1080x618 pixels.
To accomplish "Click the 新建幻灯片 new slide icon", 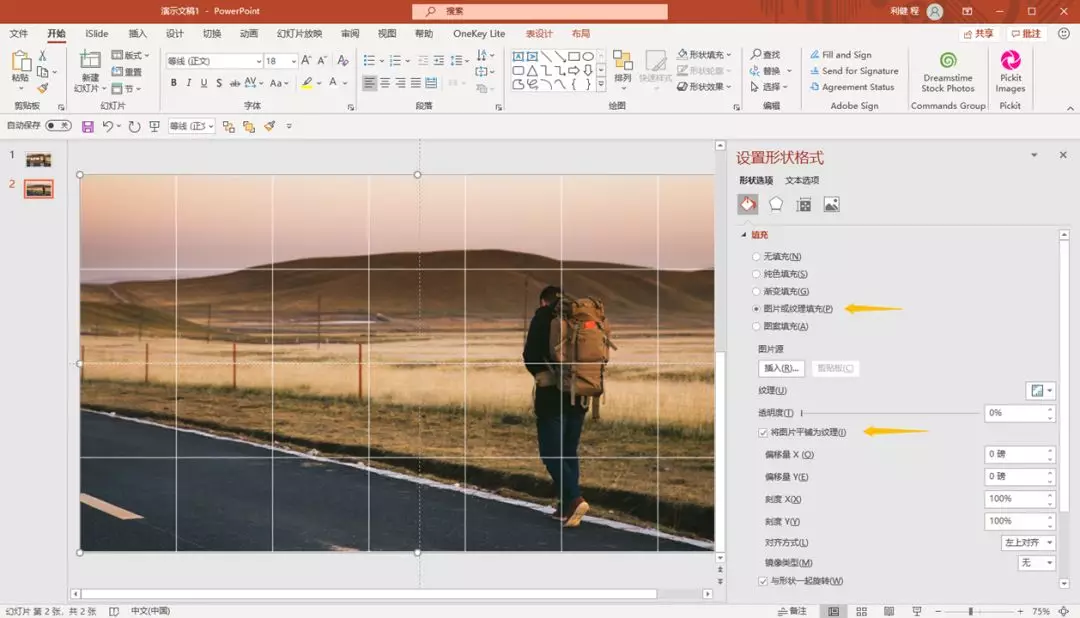I will point(90,61).
